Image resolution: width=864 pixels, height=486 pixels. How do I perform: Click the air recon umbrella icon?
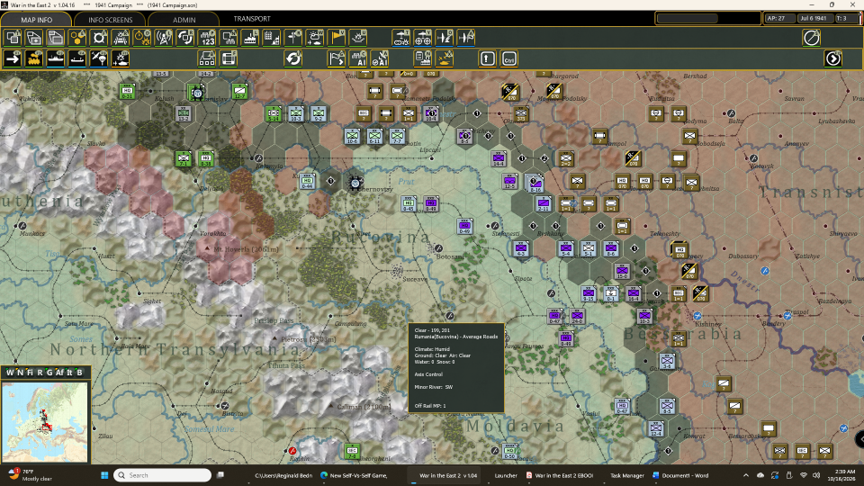401,38
